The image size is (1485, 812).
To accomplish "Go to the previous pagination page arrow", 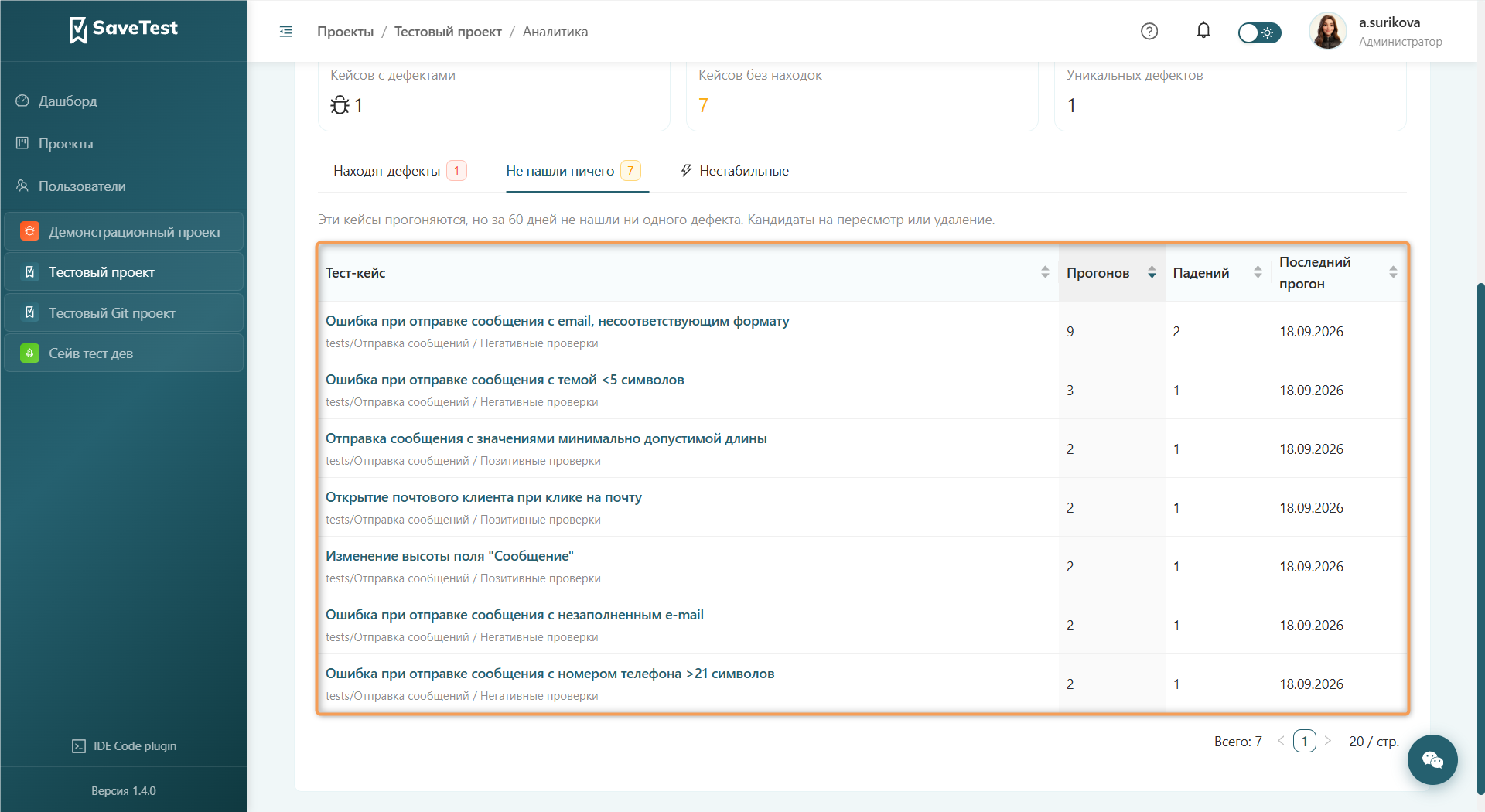I will tap(1281, 741).
